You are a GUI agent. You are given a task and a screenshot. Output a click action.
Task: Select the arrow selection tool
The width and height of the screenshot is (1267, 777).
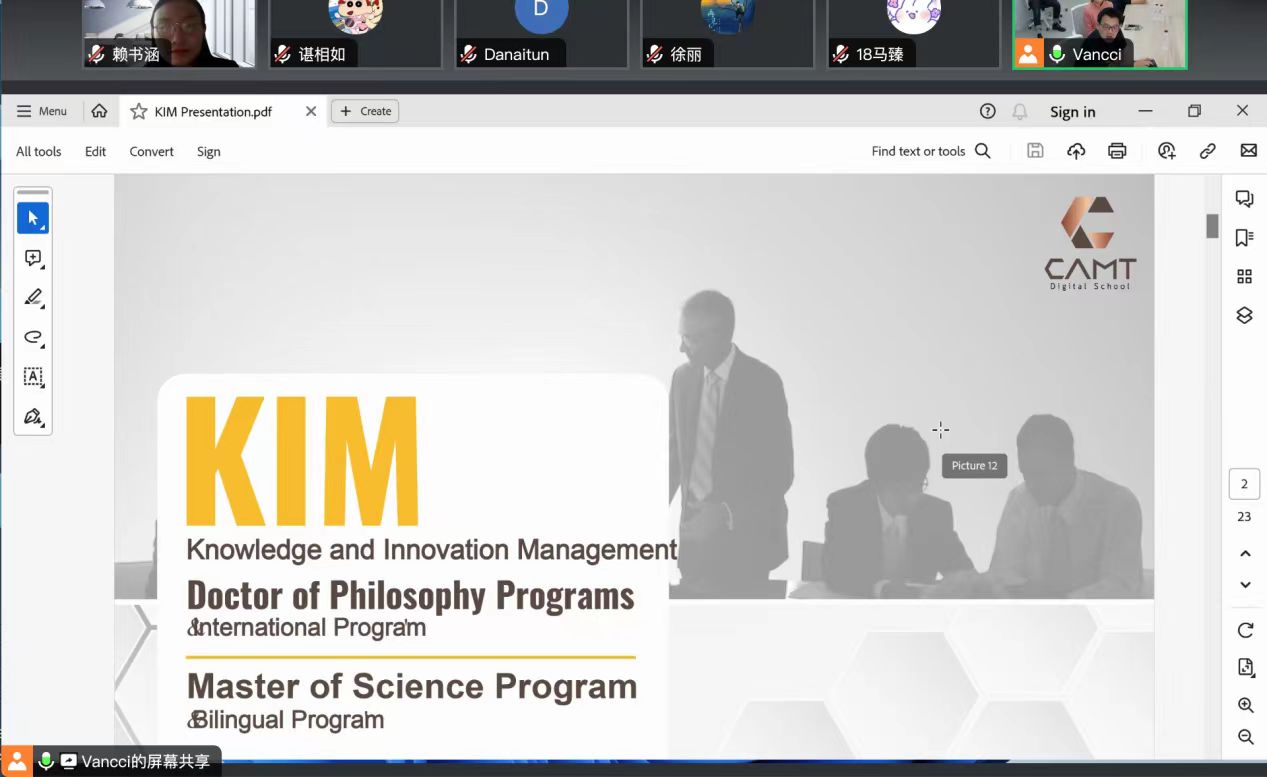[x=33, y=218]
